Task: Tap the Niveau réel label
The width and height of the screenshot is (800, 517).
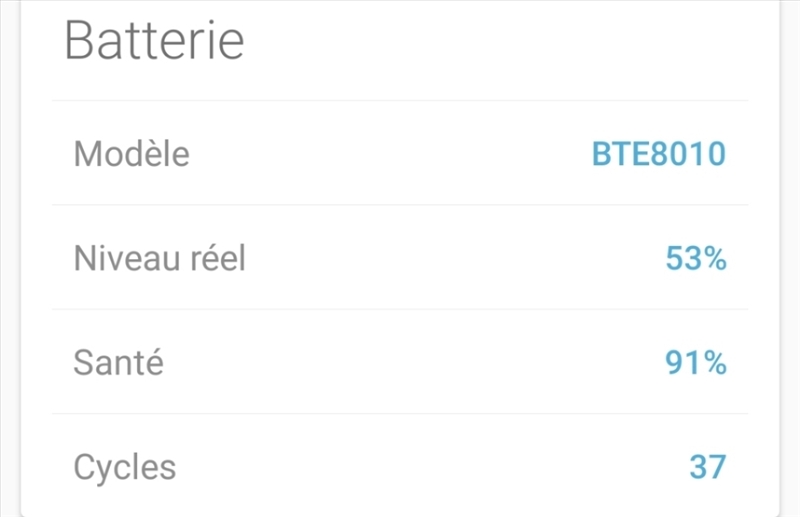Action: (159, 259)
